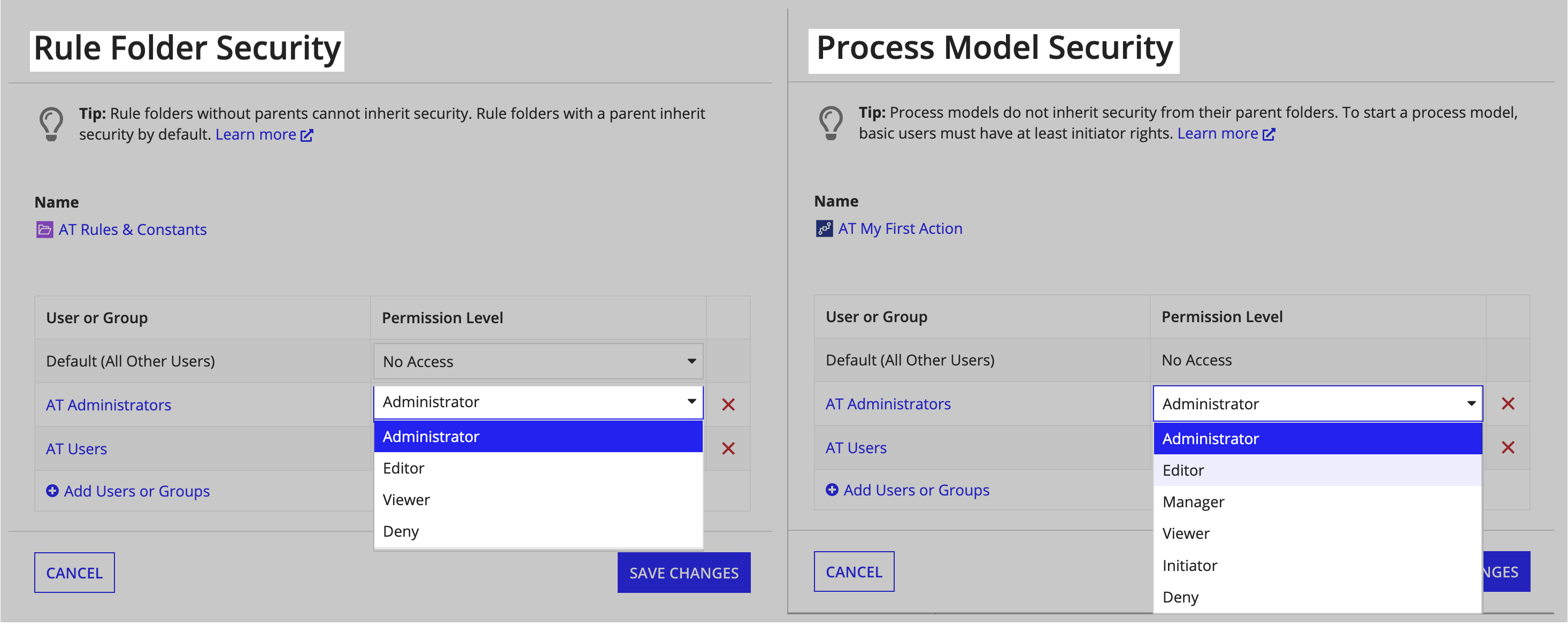Open AT Users group in Rule Folder Security
Screen dimensions: 1568x625
pos(76,449)
